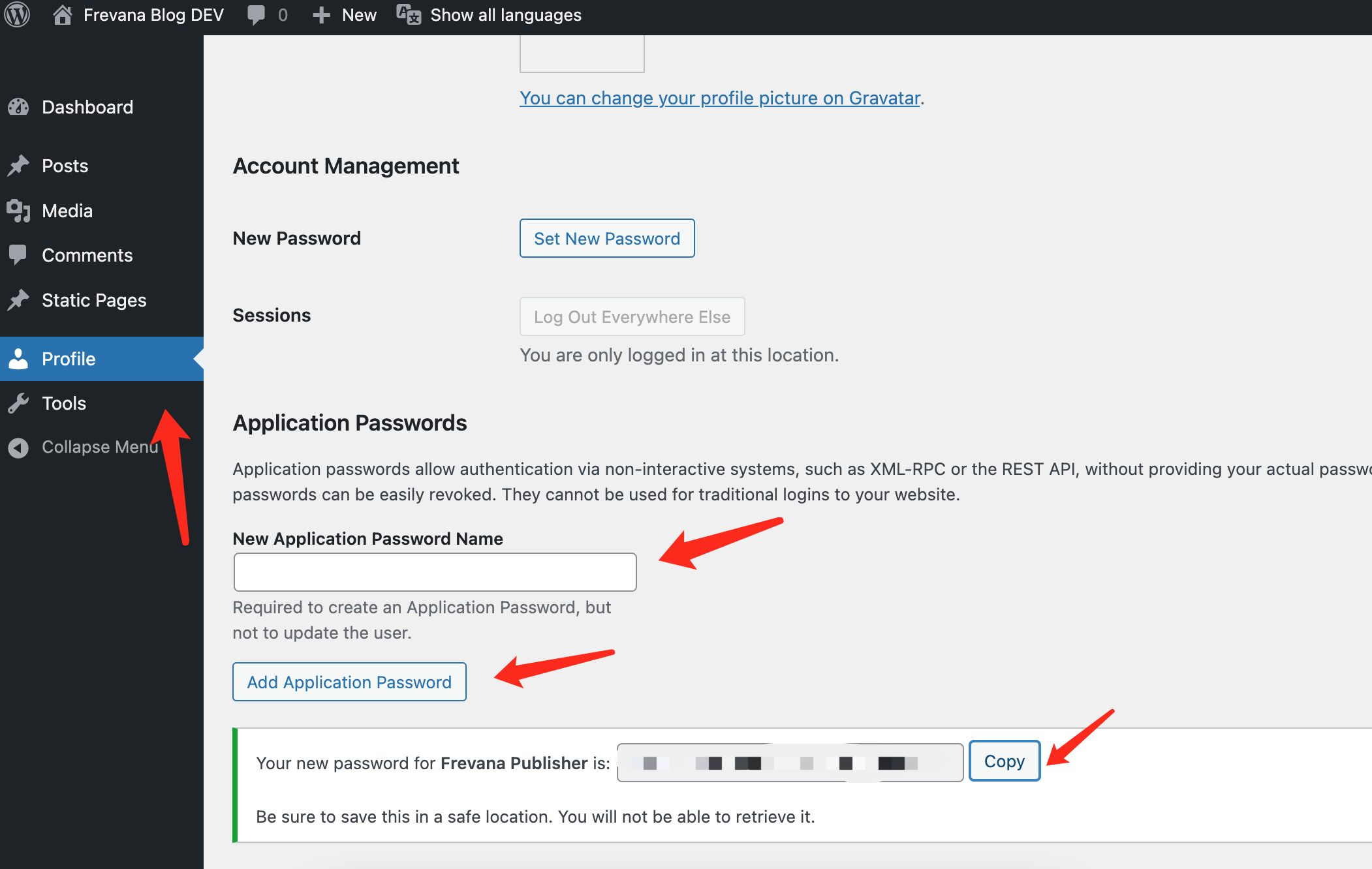Image resolution: width=1372 pixels, height=869 pixels.
Task: Click Log Out Everywhere Else button
Action: click(632, 316)
